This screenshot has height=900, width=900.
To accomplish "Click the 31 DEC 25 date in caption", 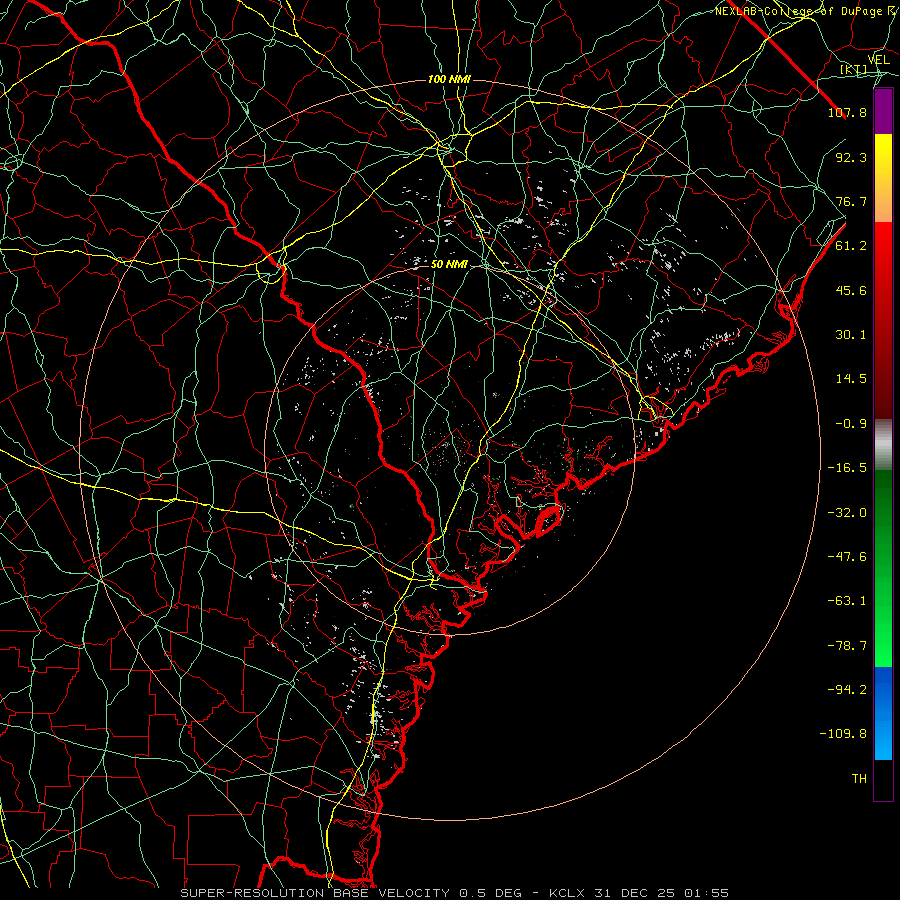I will click(635, 893).
